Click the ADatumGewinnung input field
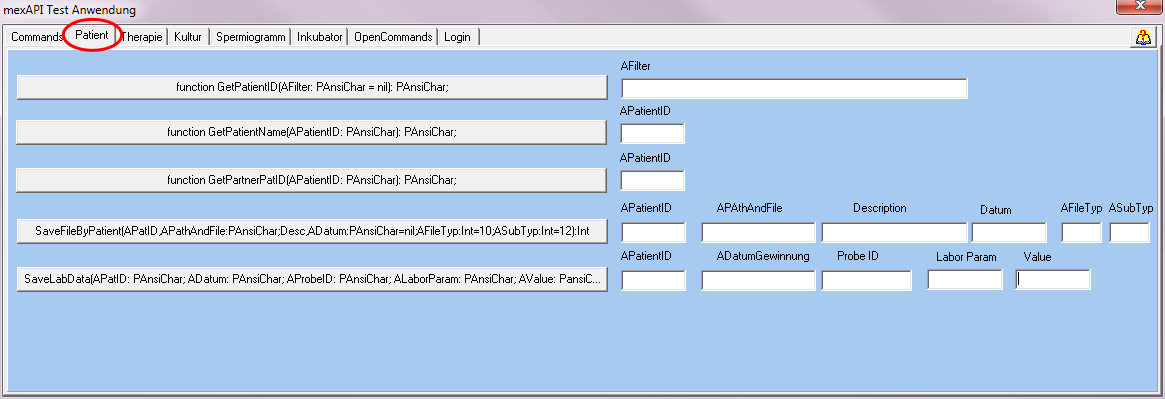The image size is (1165, 399). pos(758,280)
